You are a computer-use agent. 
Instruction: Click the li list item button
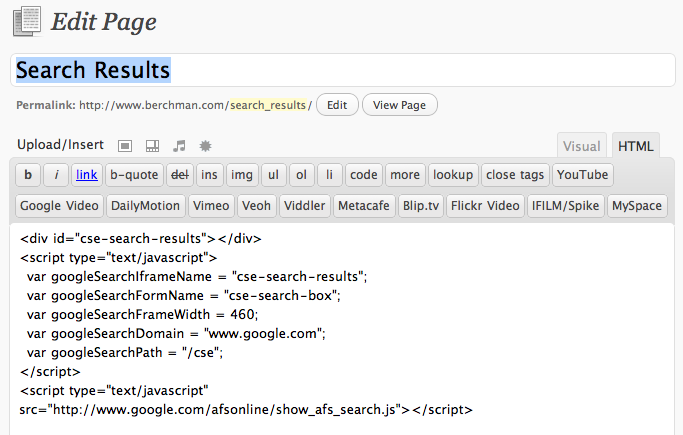(329, 175)
